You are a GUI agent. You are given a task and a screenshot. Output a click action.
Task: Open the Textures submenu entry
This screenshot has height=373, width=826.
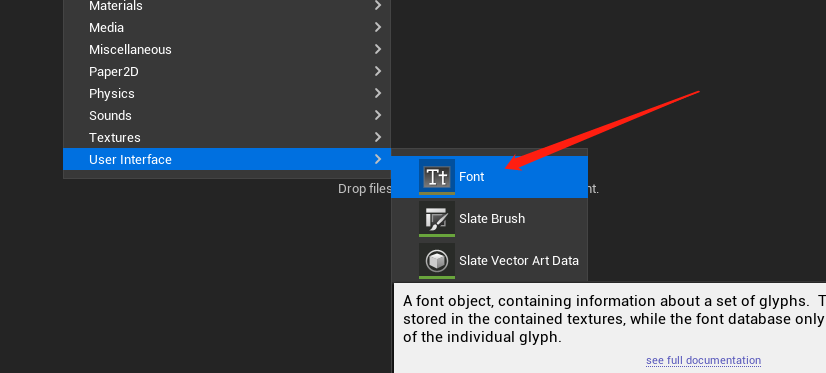click(x=227, y=138)
